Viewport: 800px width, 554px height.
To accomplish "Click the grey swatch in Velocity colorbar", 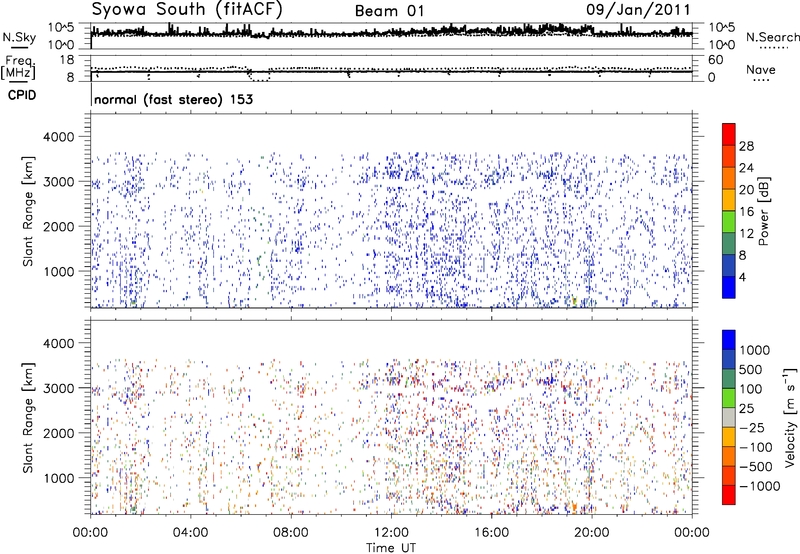I will point(729,417).
